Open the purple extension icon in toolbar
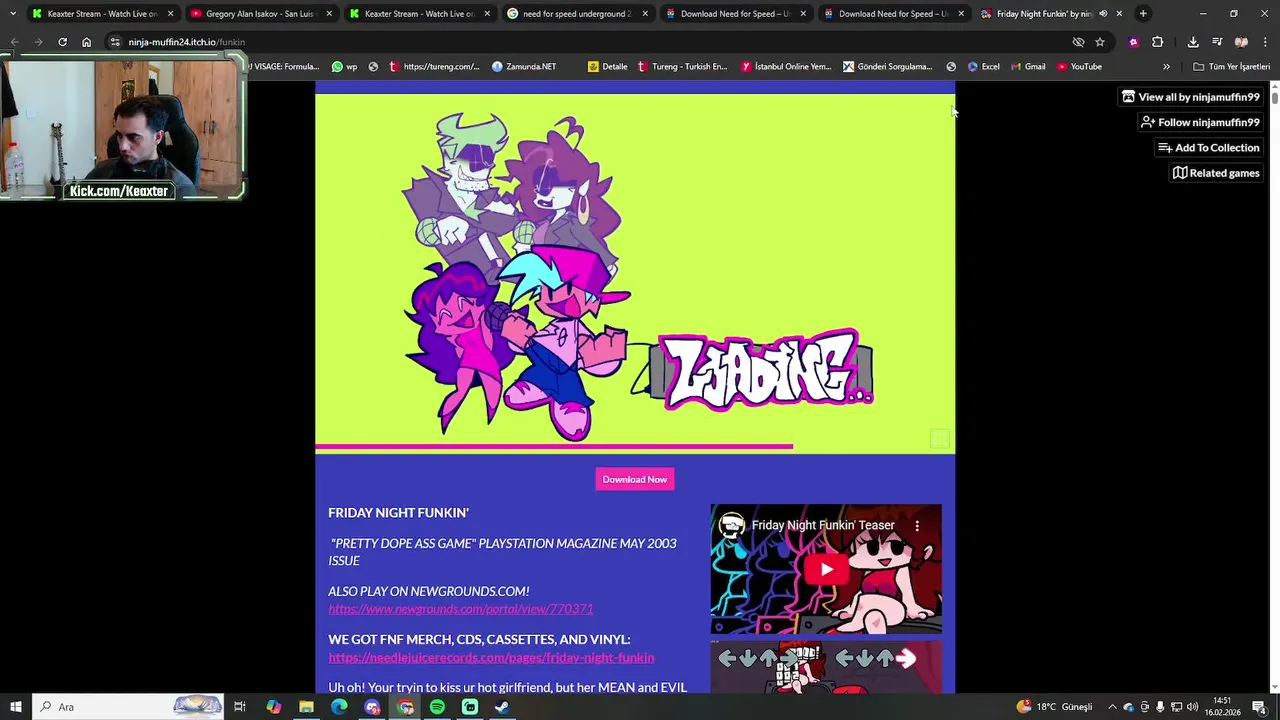This screenshot has width=1280, height=720. coord(1133,42)
